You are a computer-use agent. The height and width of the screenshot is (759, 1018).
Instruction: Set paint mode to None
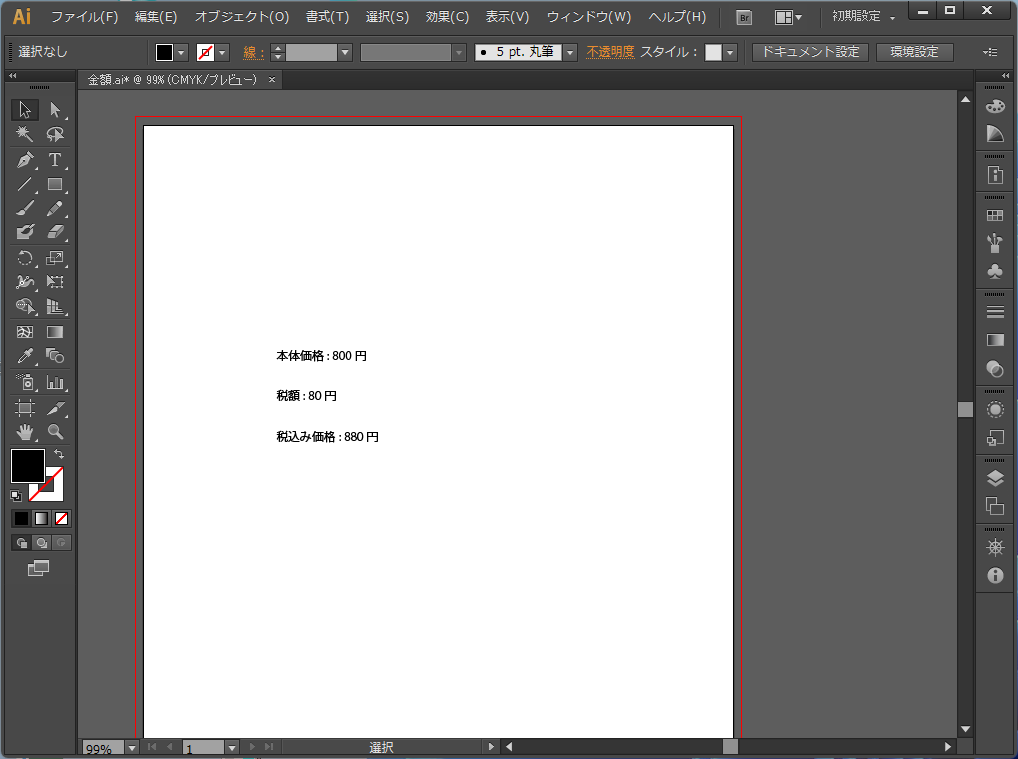(62, 518)
